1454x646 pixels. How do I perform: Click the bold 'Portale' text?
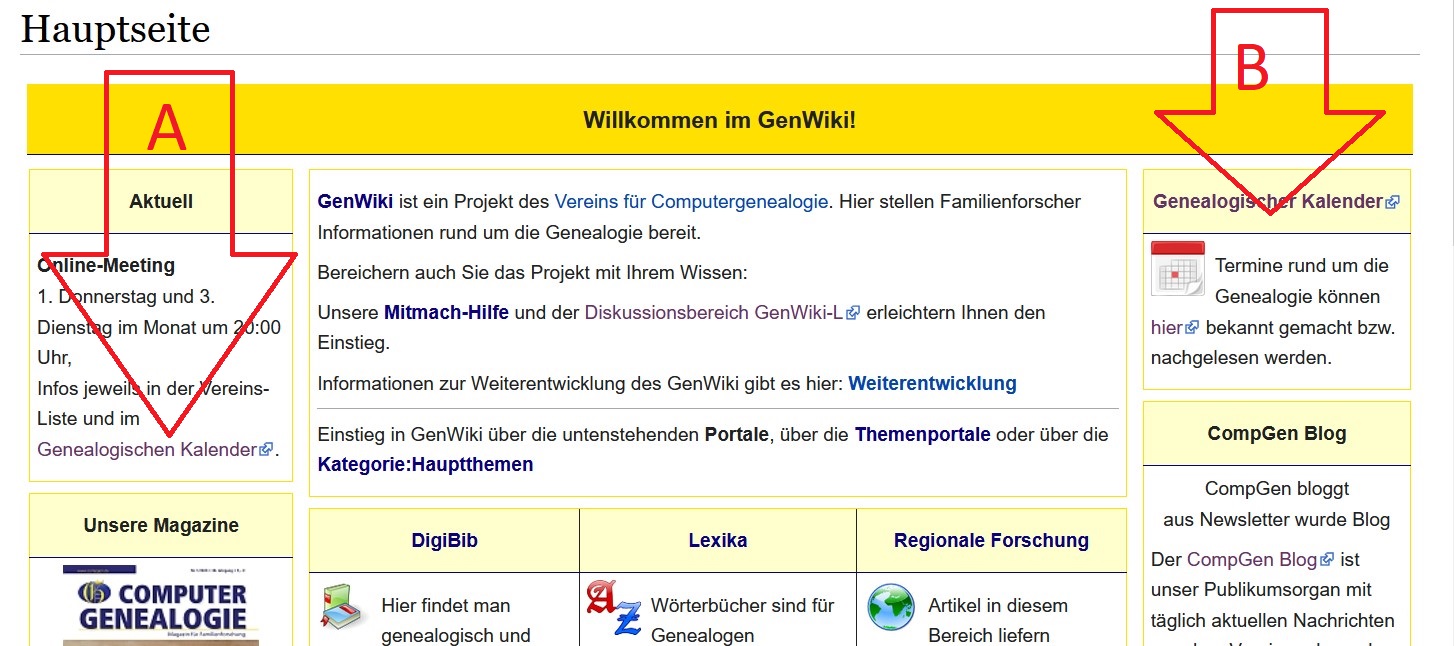[737, 435]
